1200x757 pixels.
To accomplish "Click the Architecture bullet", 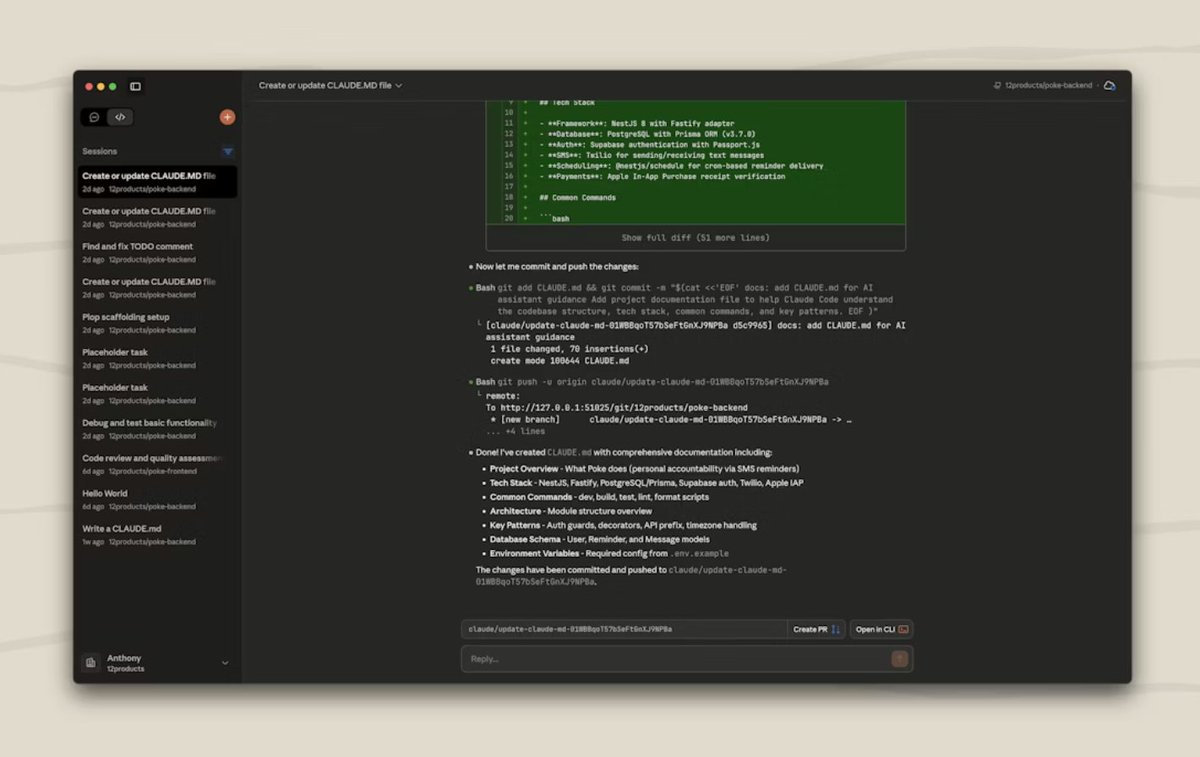I will (x=570, y=511).
